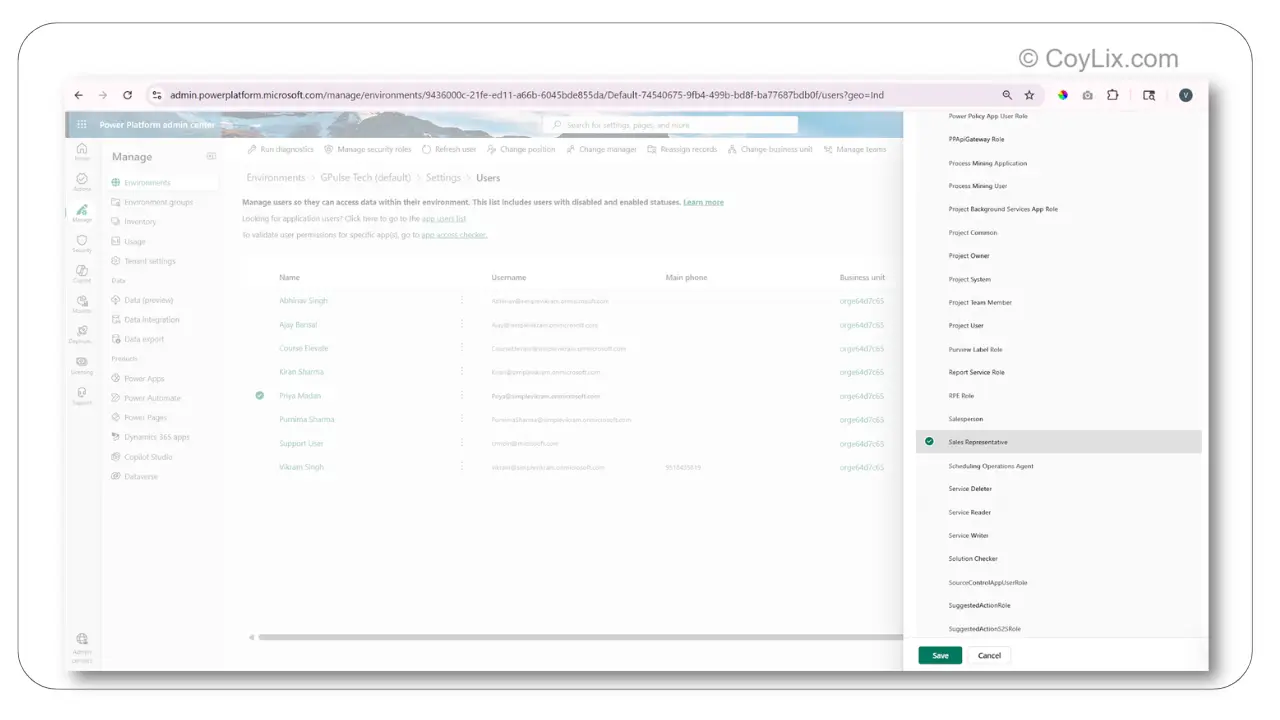Open the row menu for Priya Madan
Screen dimensions: 1280x720
pyautogui.click(x=461, y=395)
